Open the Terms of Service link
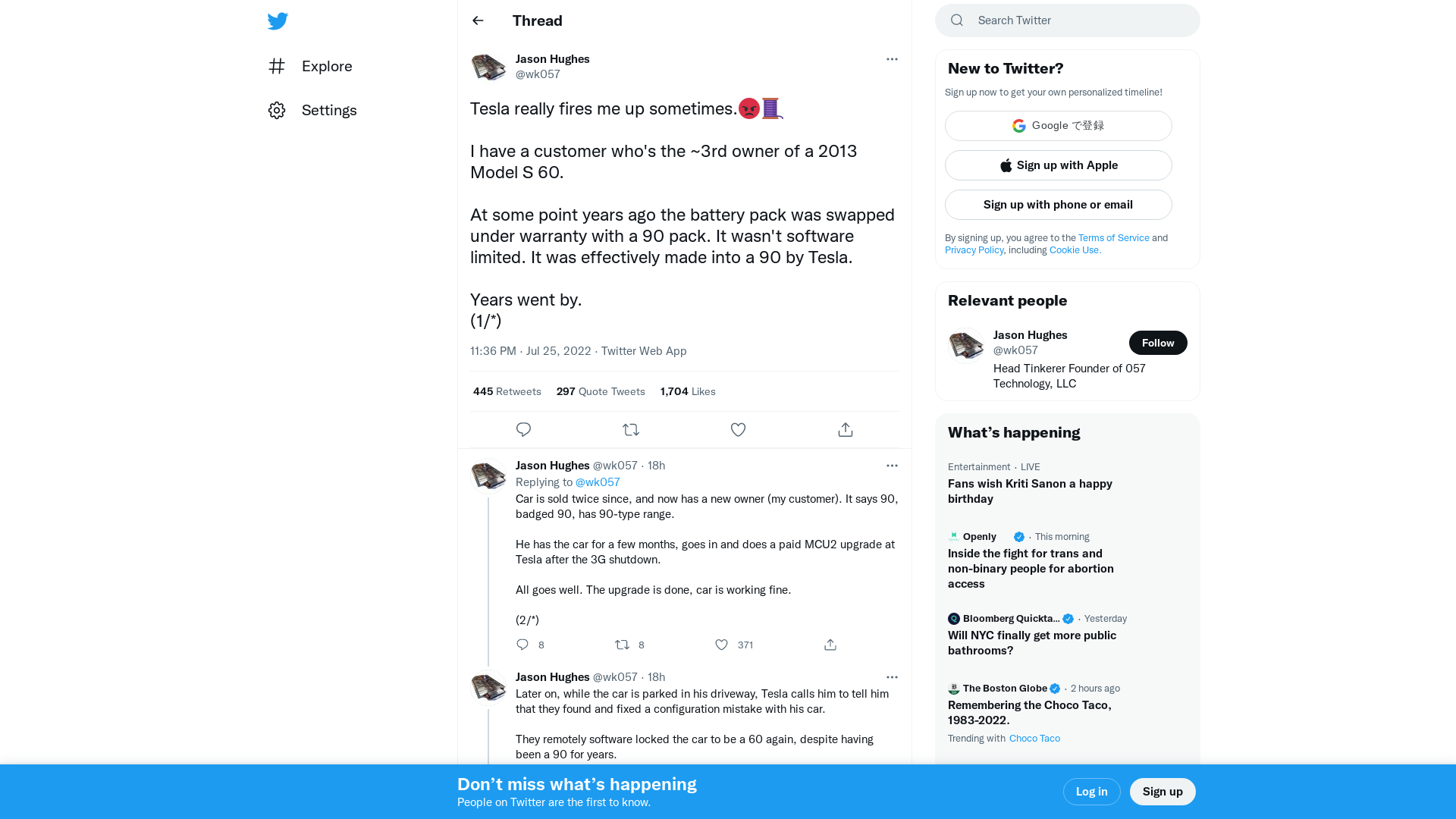This screenshot has height=819, width=1456. pyautogui.click(x=1113, y=238)
